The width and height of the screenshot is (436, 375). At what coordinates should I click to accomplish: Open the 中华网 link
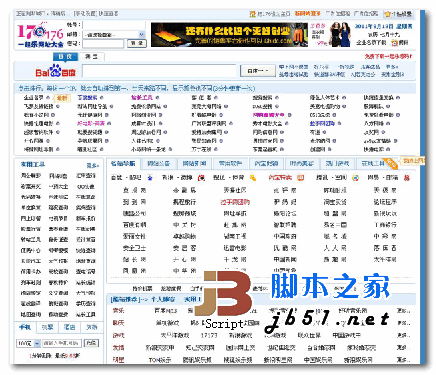click(185, 271)
